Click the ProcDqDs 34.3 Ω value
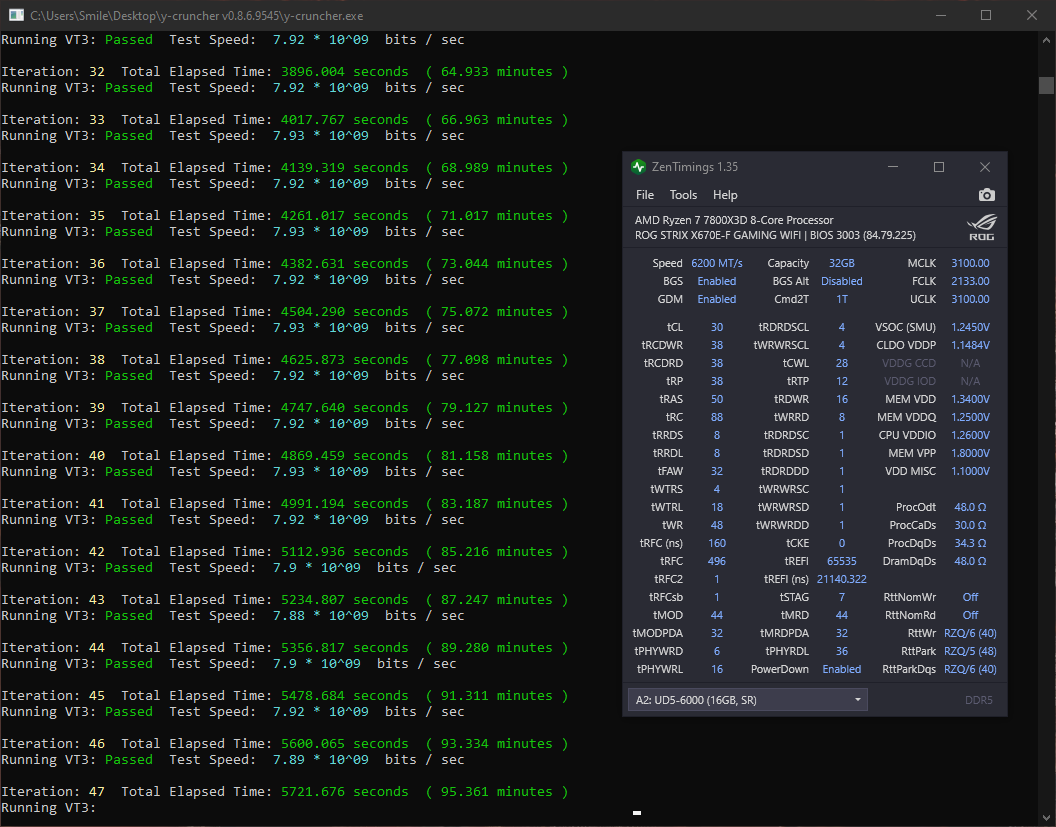This screenshot has height=827, width=1056. click(970, 543)
